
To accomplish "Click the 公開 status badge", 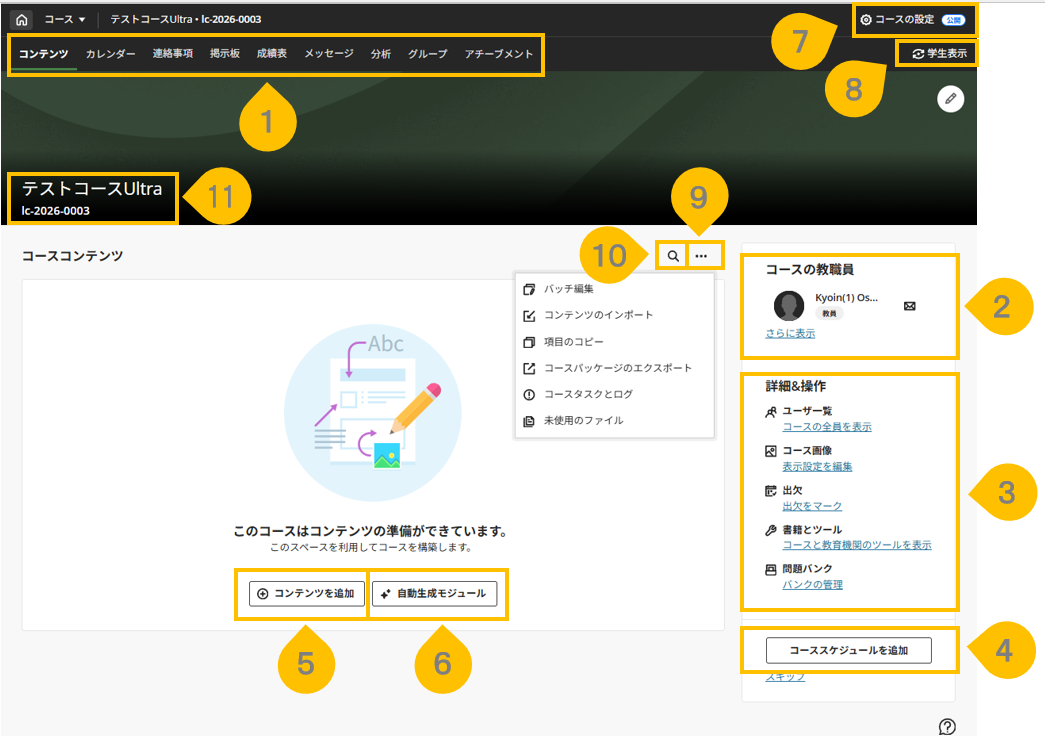I will pos(954,20).
